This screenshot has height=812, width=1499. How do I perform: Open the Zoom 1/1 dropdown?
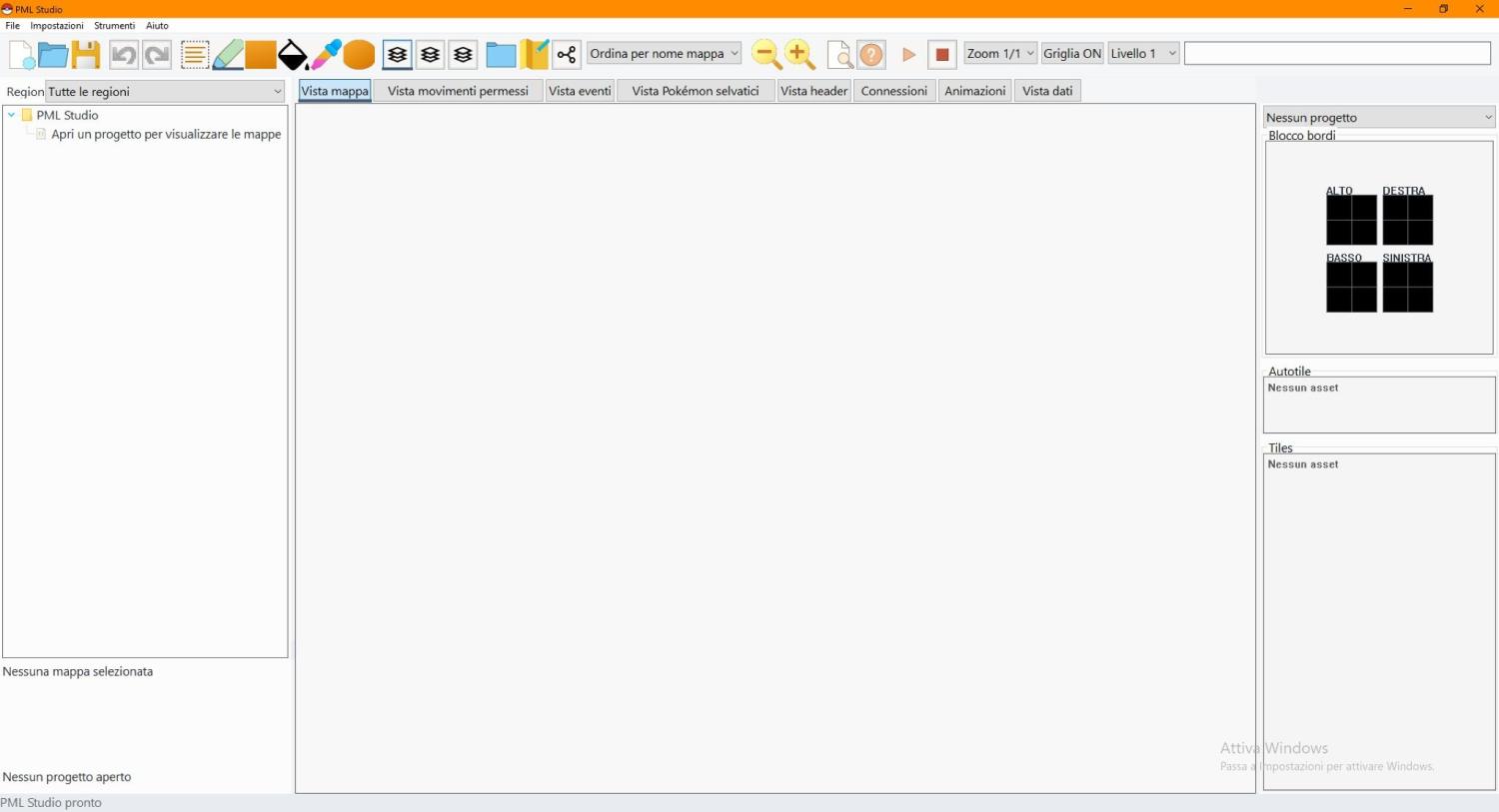click(1000, 54)
